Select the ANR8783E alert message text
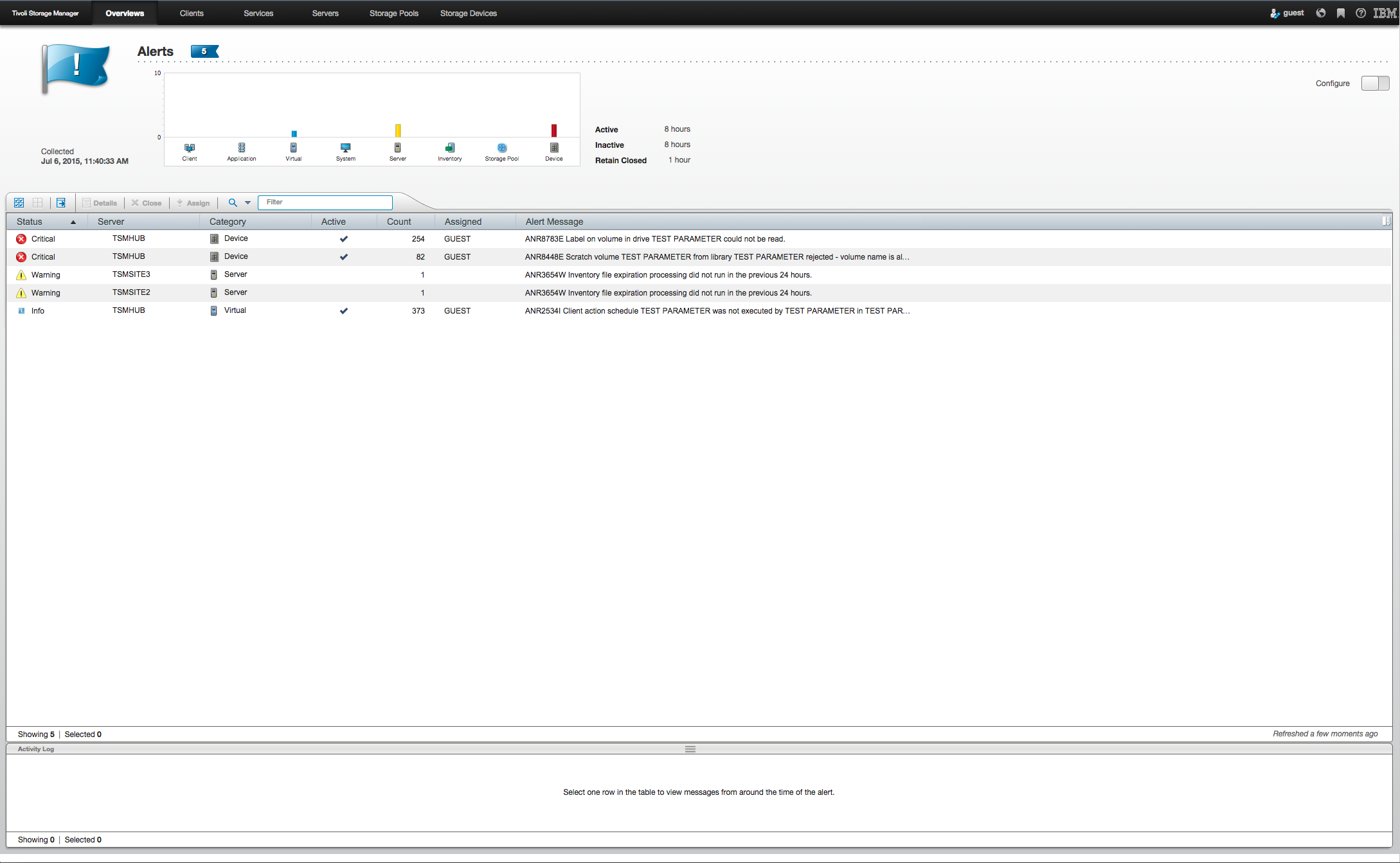 [655, 239]
